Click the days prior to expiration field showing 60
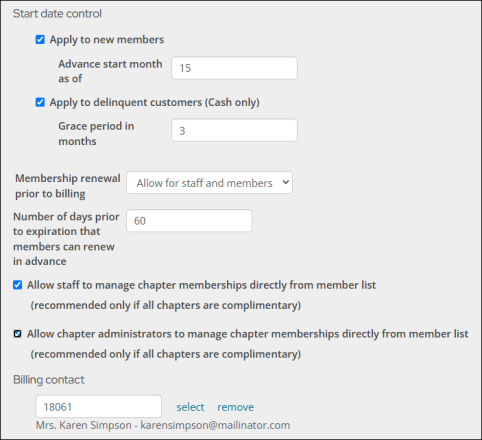Screen dimensions: 482x440 coord(189,221)
